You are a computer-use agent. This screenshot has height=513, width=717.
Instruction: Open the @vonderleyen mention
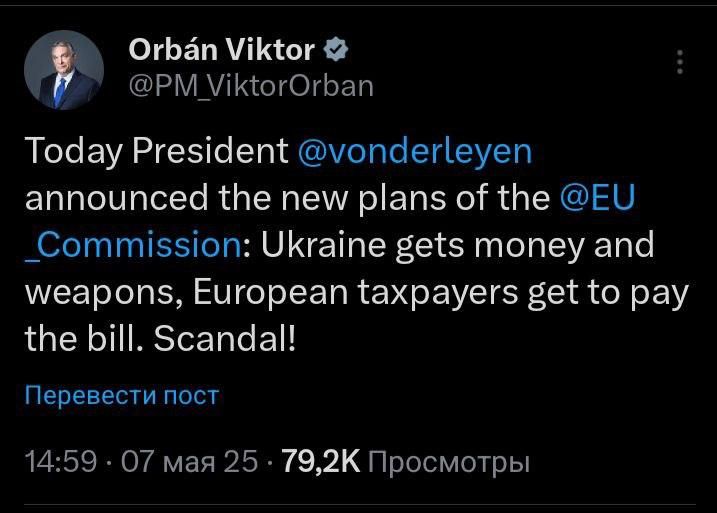point(418,151)
